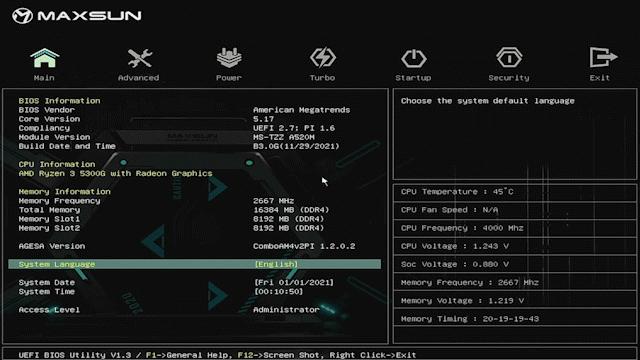Click the CPU Frequency 4000 Mhz reading
The height and width of the screenshot is (360, 640).
[462, 228]
